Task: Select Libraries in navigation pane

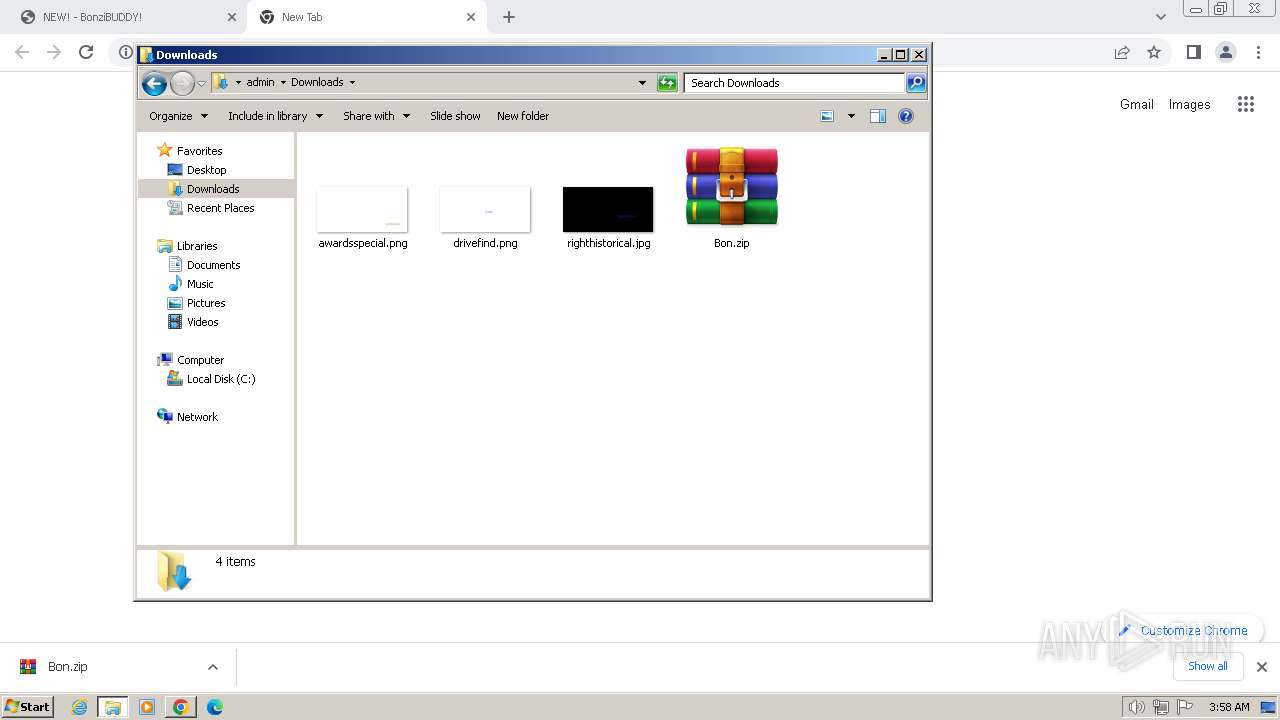Action: 197,246
